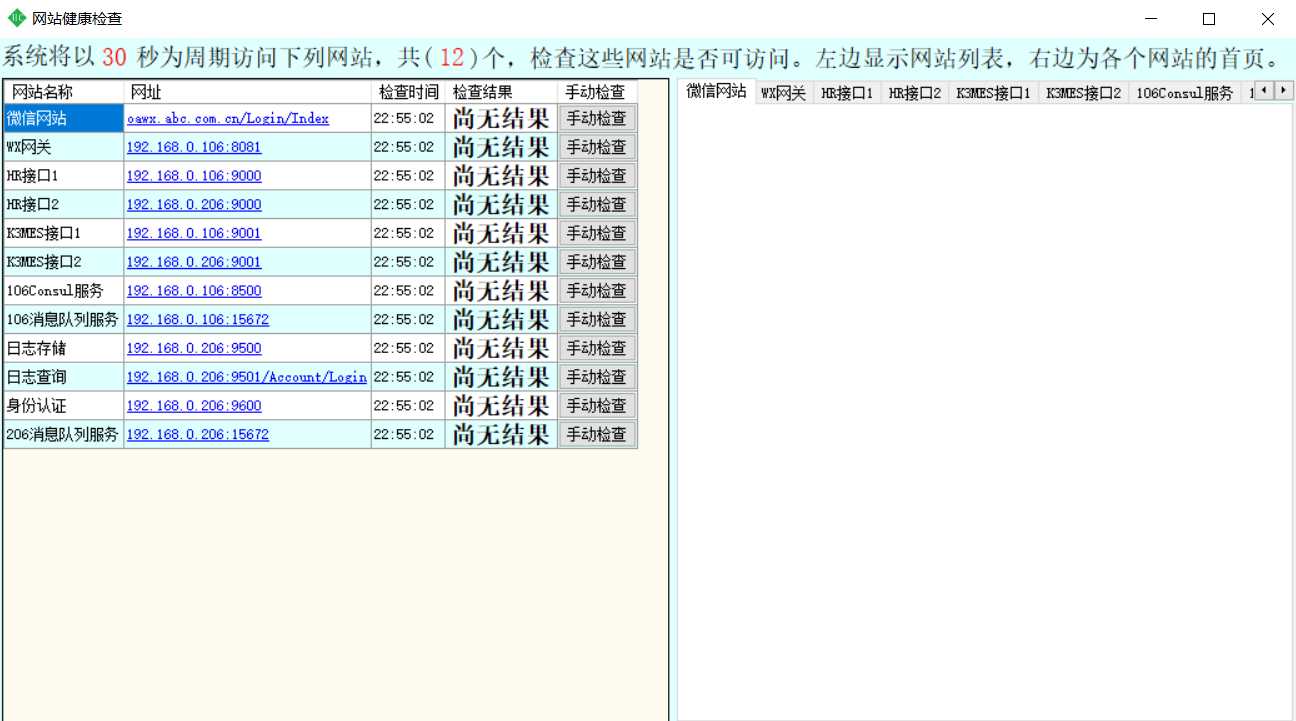1296x721 pixels.
Task: Select the HR接口2 name cell
Action: point(64,205)
